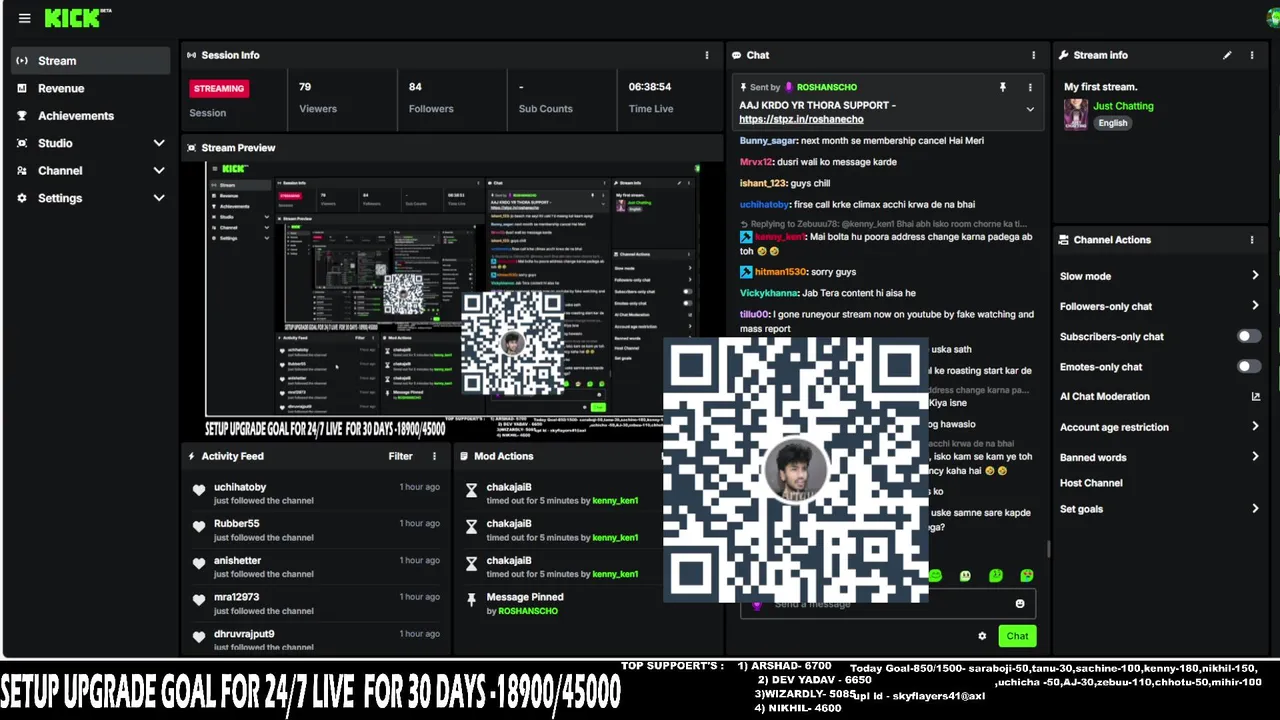Image resolution: width=1280 pixels, height=720 pixels.
Task: Open Chat panel three-dot menu
Action: click(x=1034, y=55)
